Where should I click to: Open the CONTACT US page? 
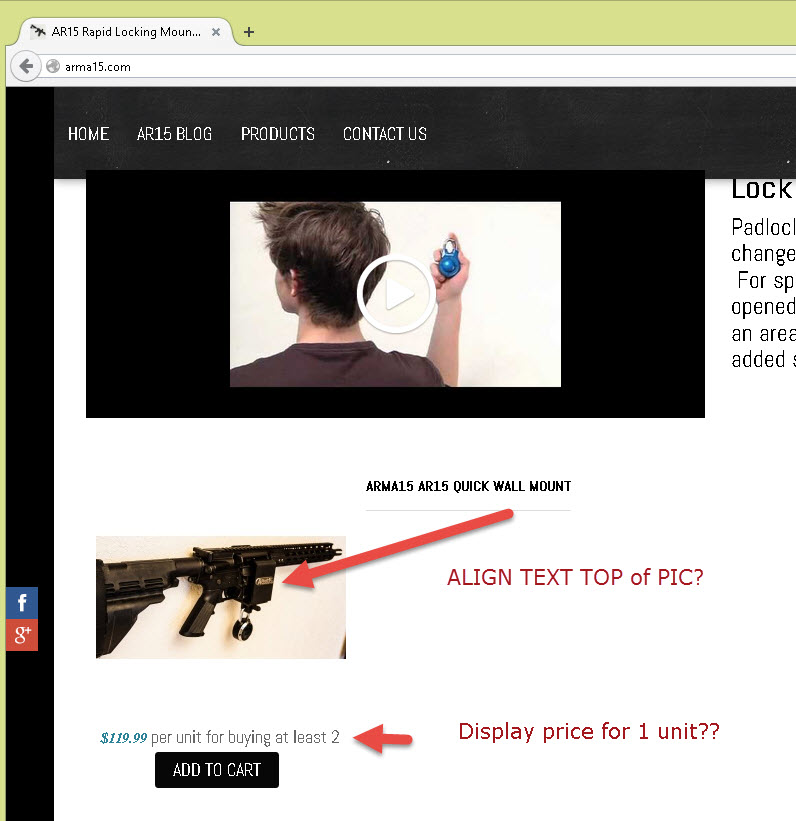pyautogui.click(x=385, y=134)
